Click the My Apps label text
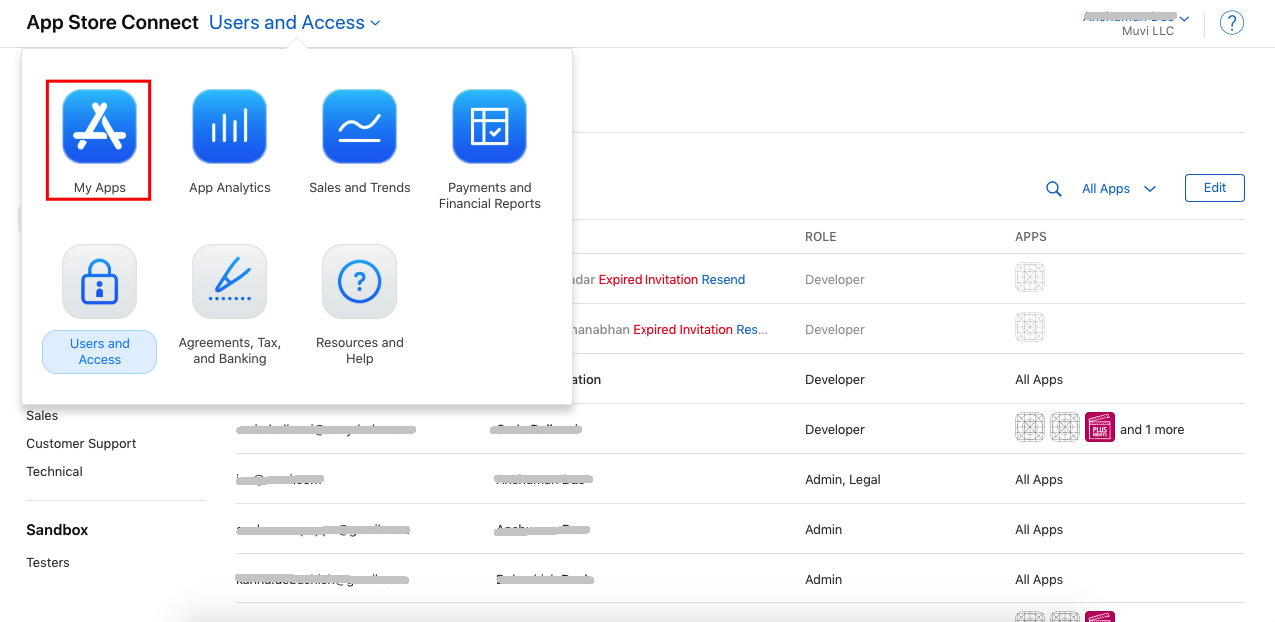1275x622 pixels. coord(99,187)
